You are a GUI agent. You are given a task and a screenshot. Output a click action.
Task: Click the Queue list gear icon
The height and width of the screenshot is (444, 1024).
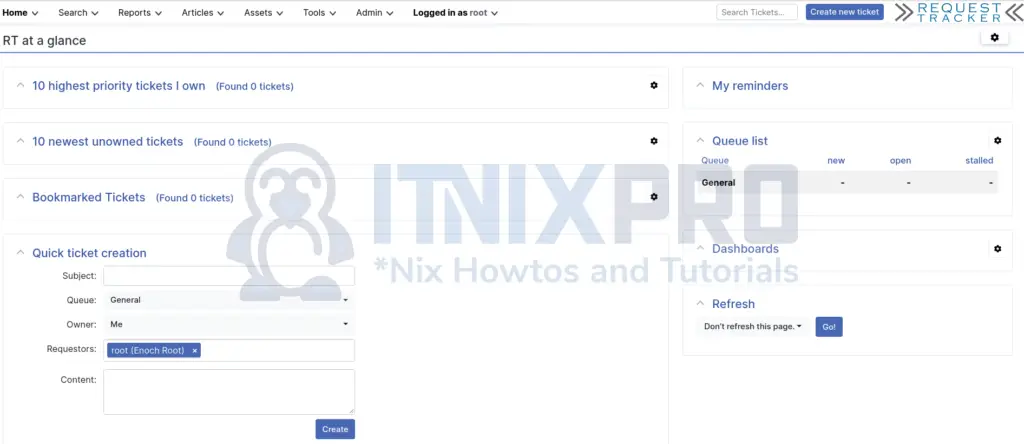point(997,141)
